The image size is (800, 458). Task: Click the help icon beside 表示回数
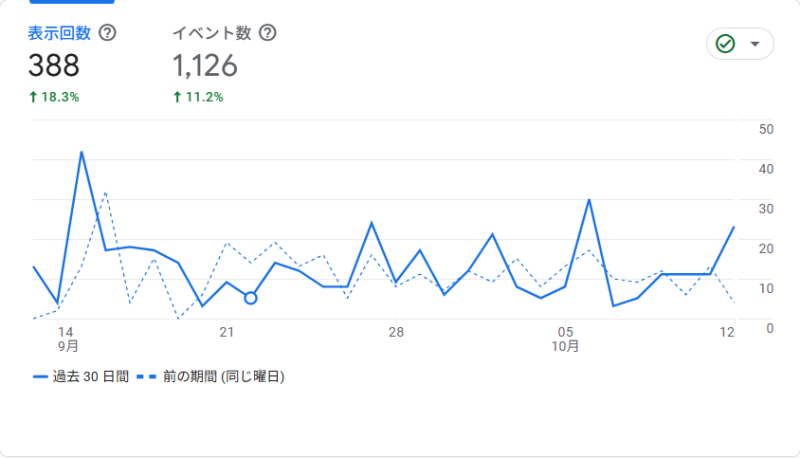(x=107, y=33)
